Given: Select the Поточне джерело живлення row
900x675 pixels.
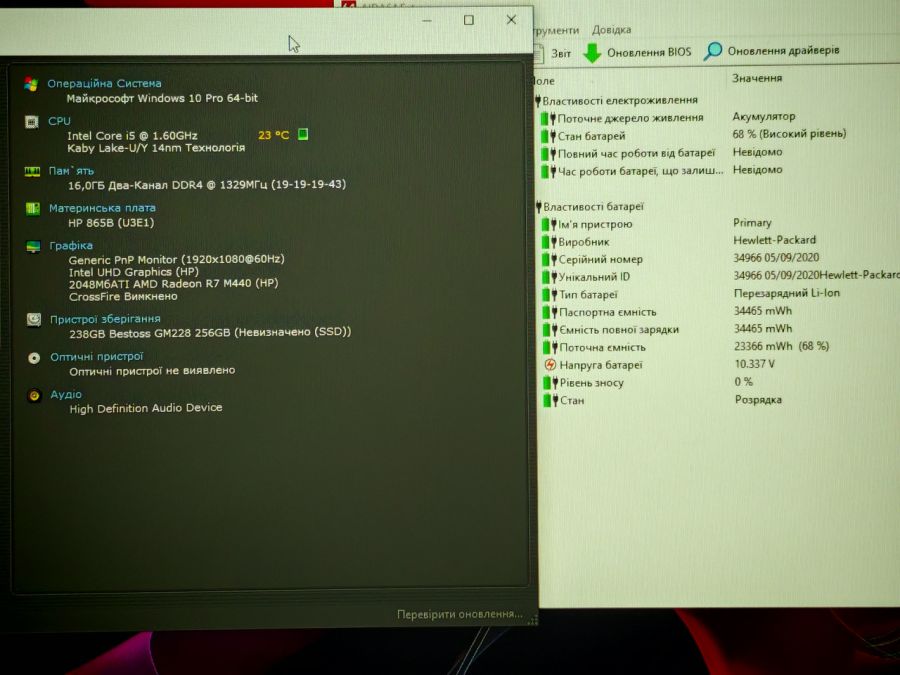Looking at the screenshot, I should (x=668, y=118).
